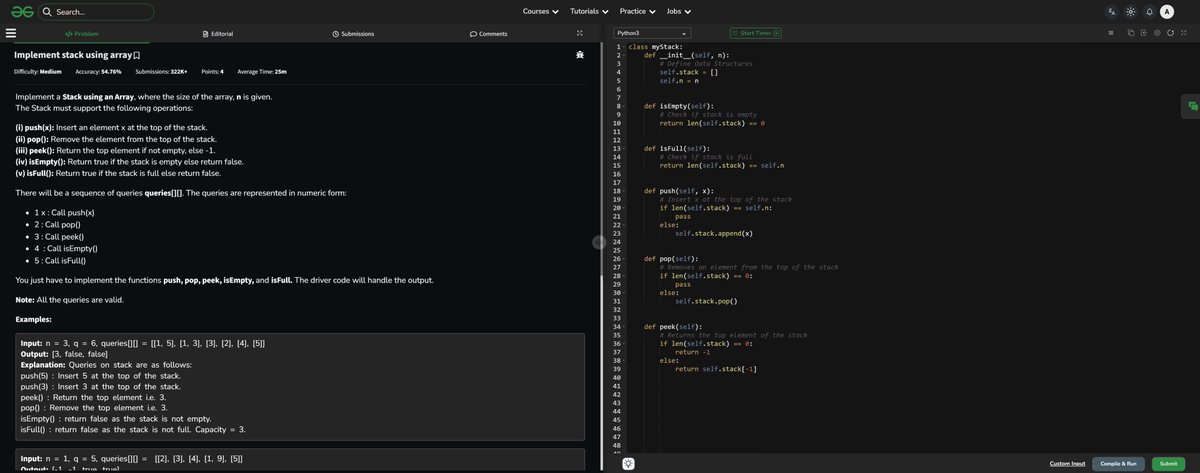
Task: Toggle the Start Timer control
Action: click(756, 33)
